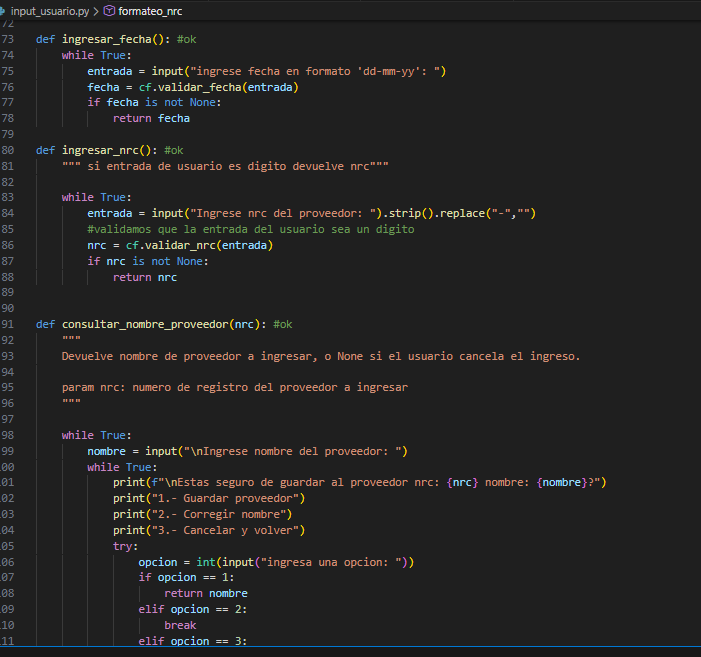Click the formateo_nrc symbol cube icon
The height and width of the screenshot is (657, 701).
point(109,10)
